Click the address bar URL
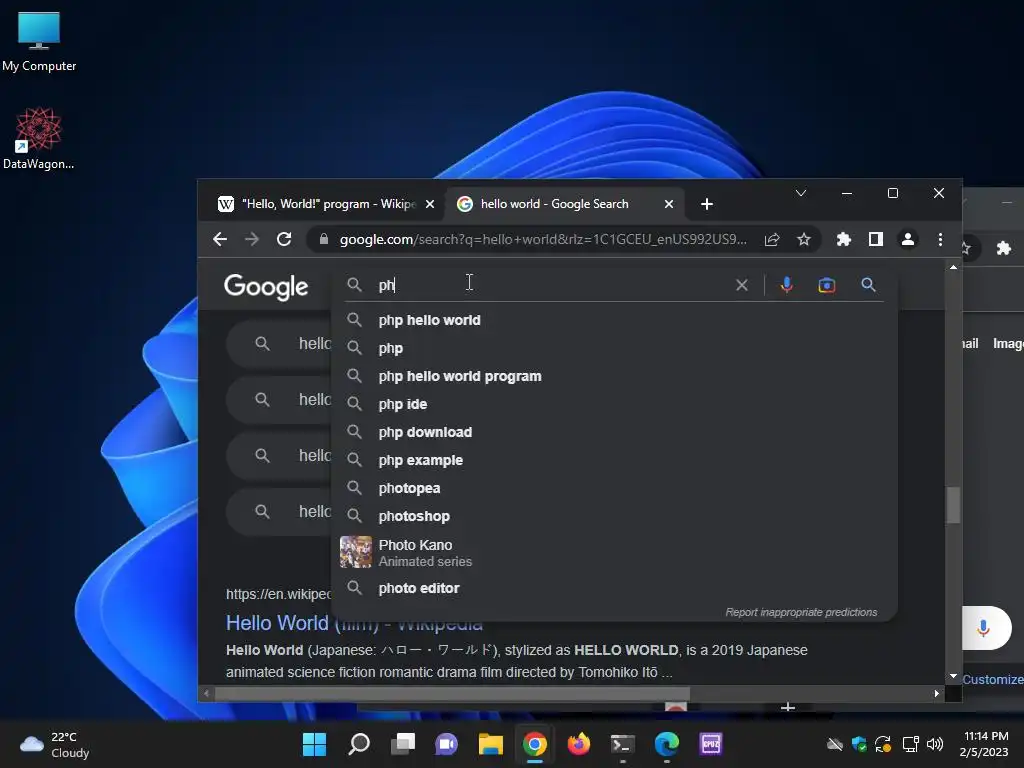 tap(543, 240)
